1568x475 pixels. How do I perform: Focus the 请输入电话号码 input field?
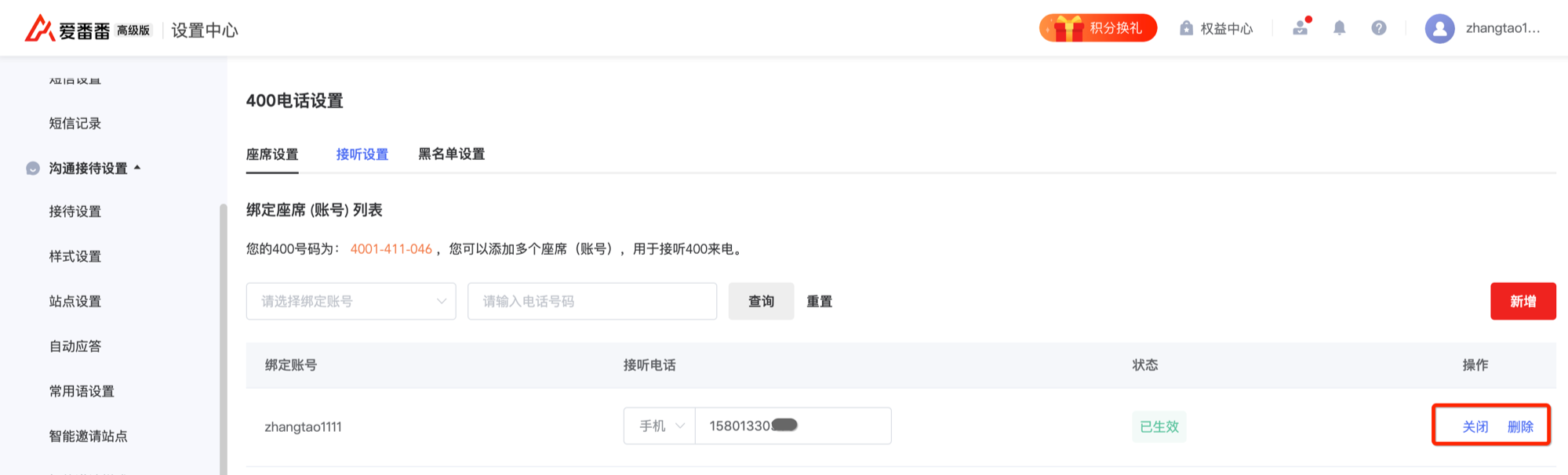coord(592,301)
